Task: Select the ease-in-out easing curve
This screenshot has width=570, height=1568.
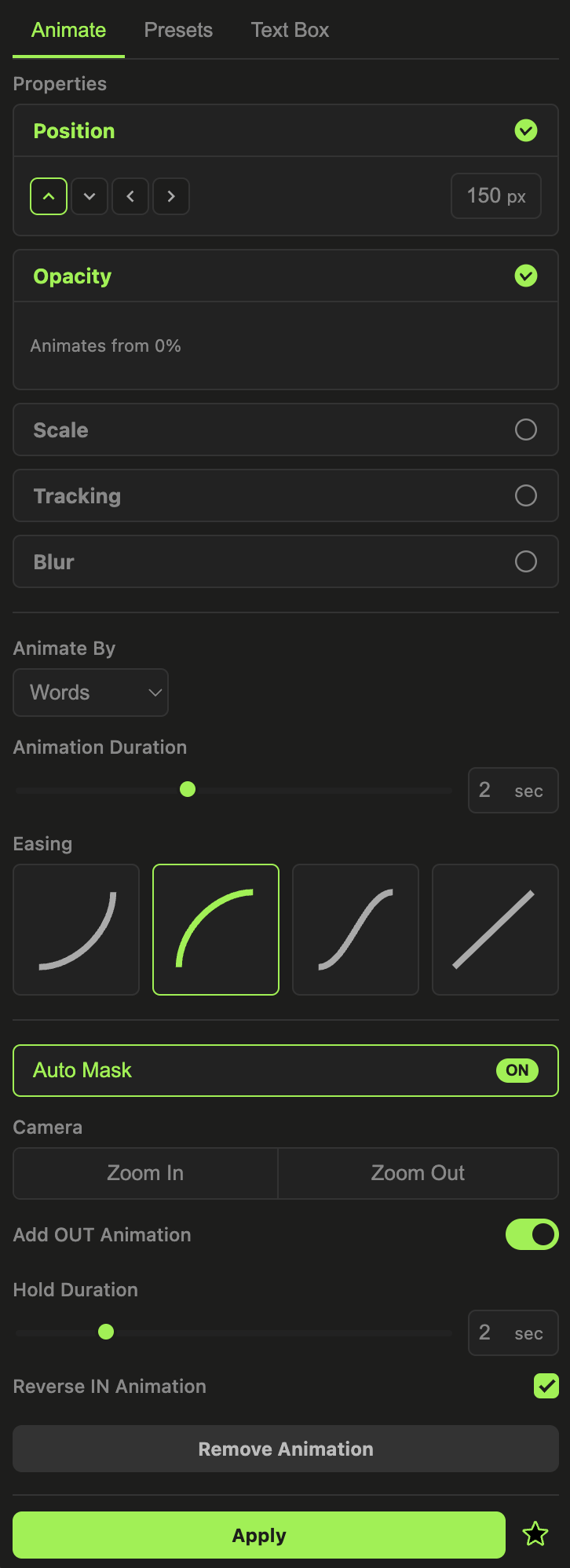Action: [x=355, y=930]
